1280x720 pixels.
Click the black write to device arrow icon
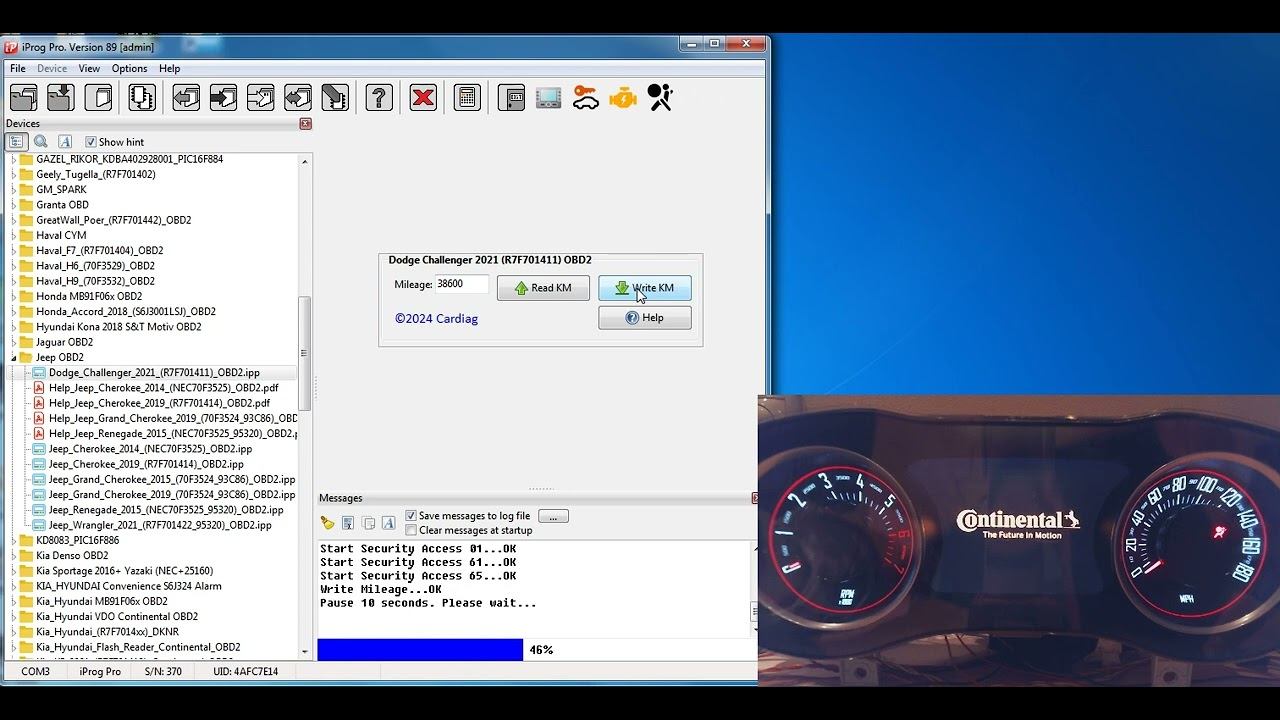(x=223, y=97)
